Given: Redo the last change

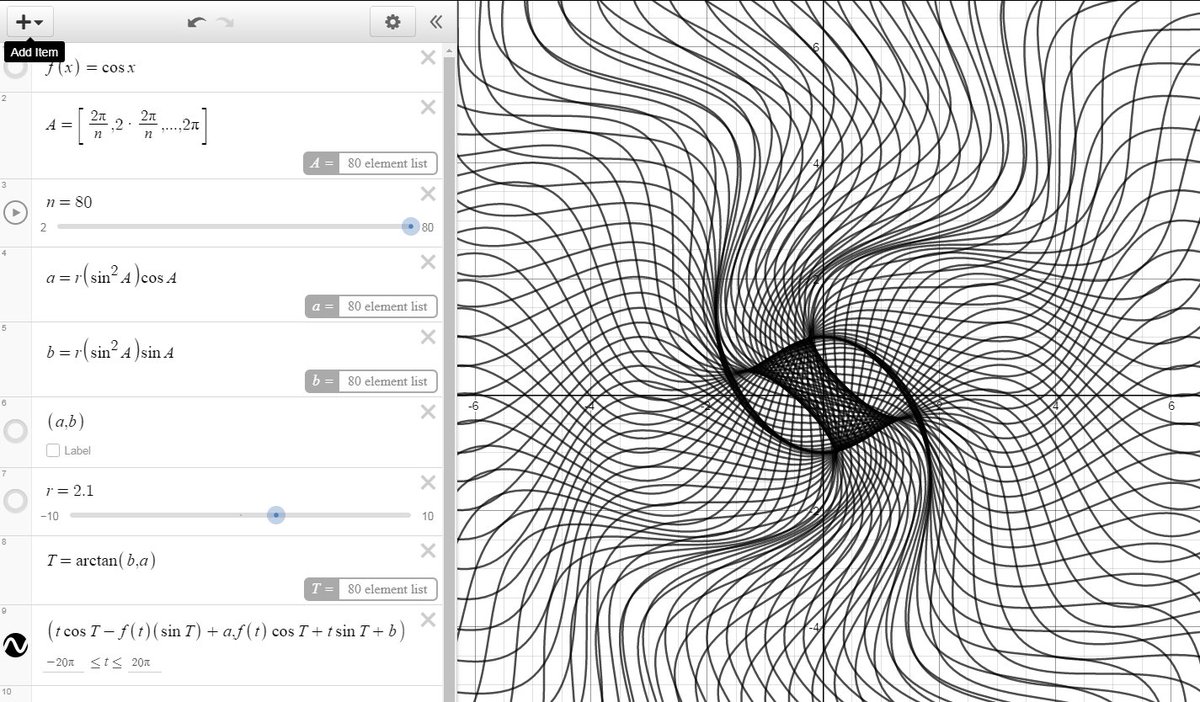Looking at the screenshot, I should pyautogui.click(x=225, y=22).
